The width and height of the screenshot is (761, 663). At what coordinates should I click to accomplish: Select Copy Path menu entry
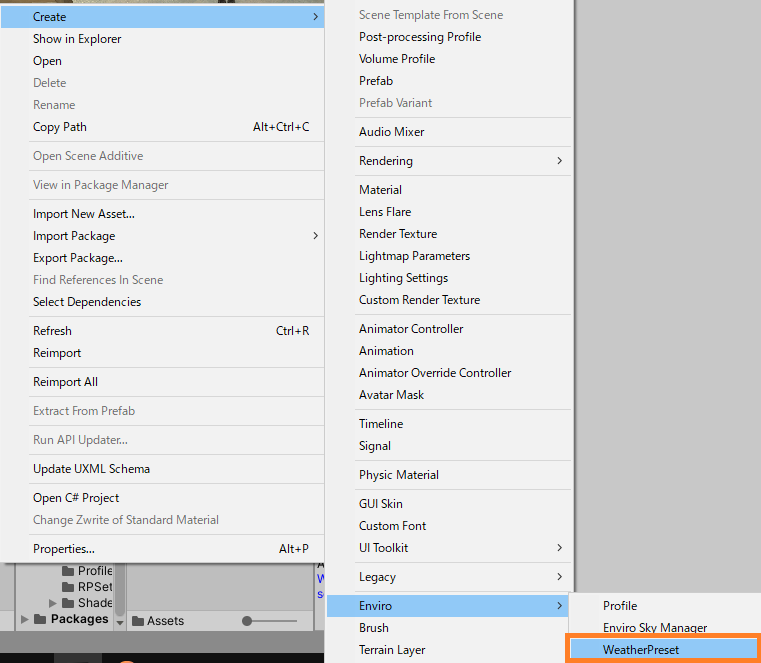point(162,127)
